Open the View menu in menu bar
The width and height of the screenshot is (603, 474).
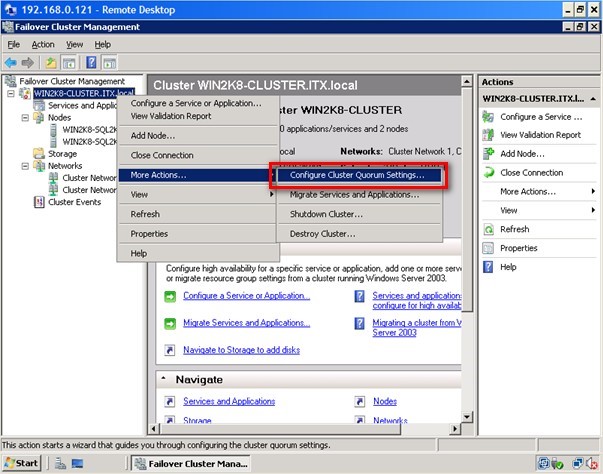coord(74,45)
